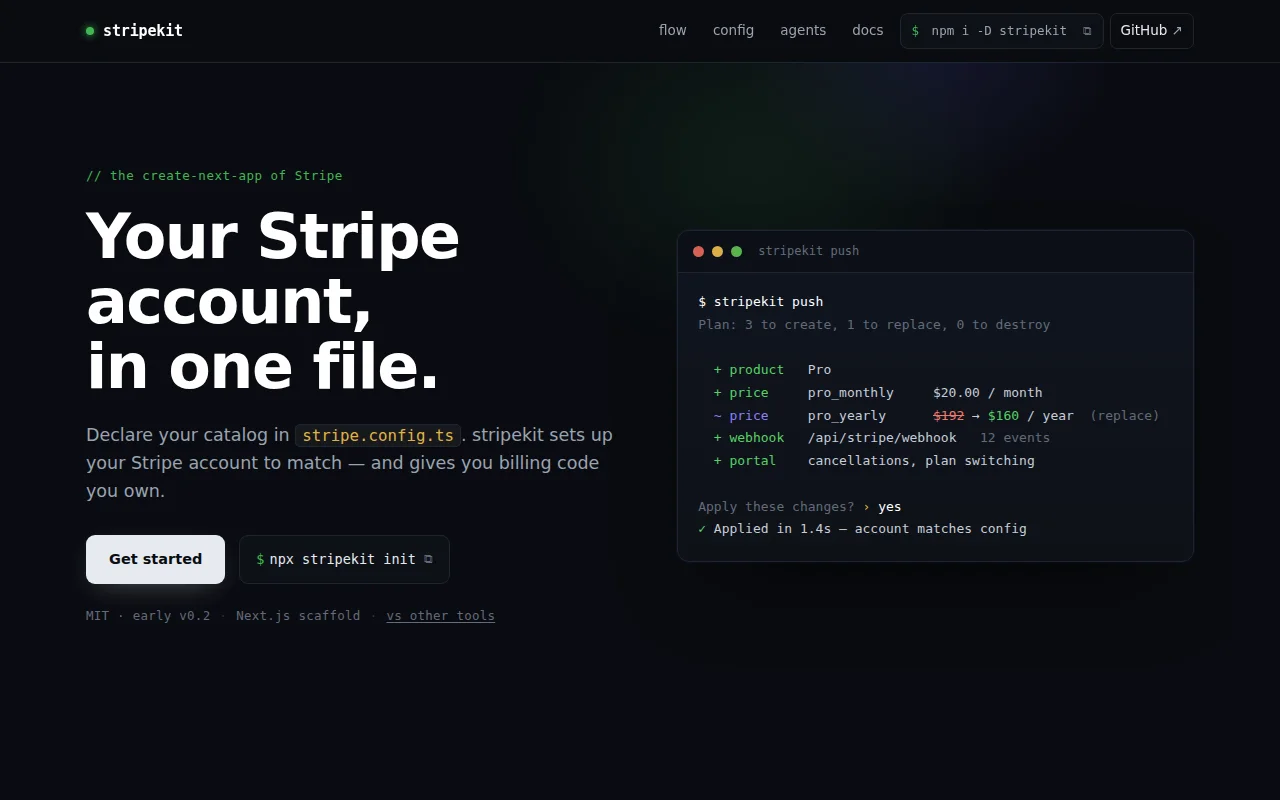Image resolution: width=1280 pixels, height=800 pixels.
Task: Click the yellow dot in terminal window
Action: pyautogui.click(x=717, y=251)
